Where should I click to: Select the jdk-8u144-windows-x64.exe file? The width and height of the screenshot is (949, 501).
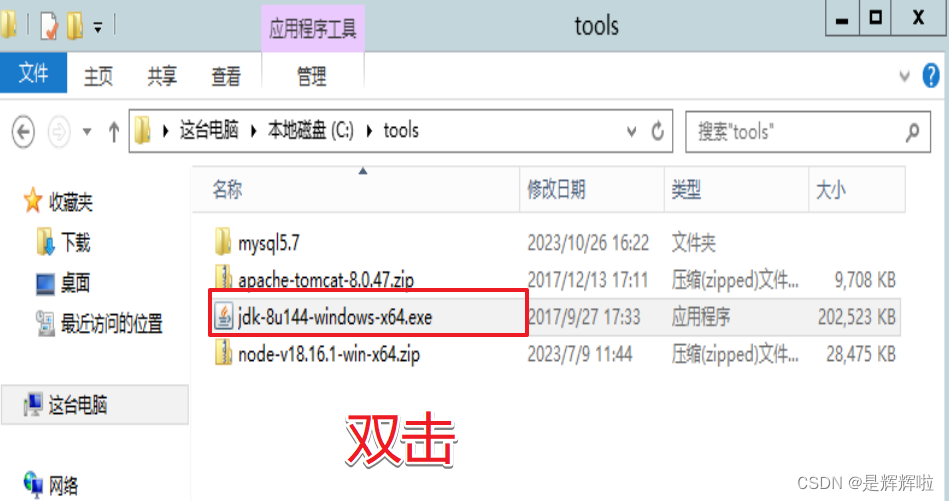(x=367, y=317)
